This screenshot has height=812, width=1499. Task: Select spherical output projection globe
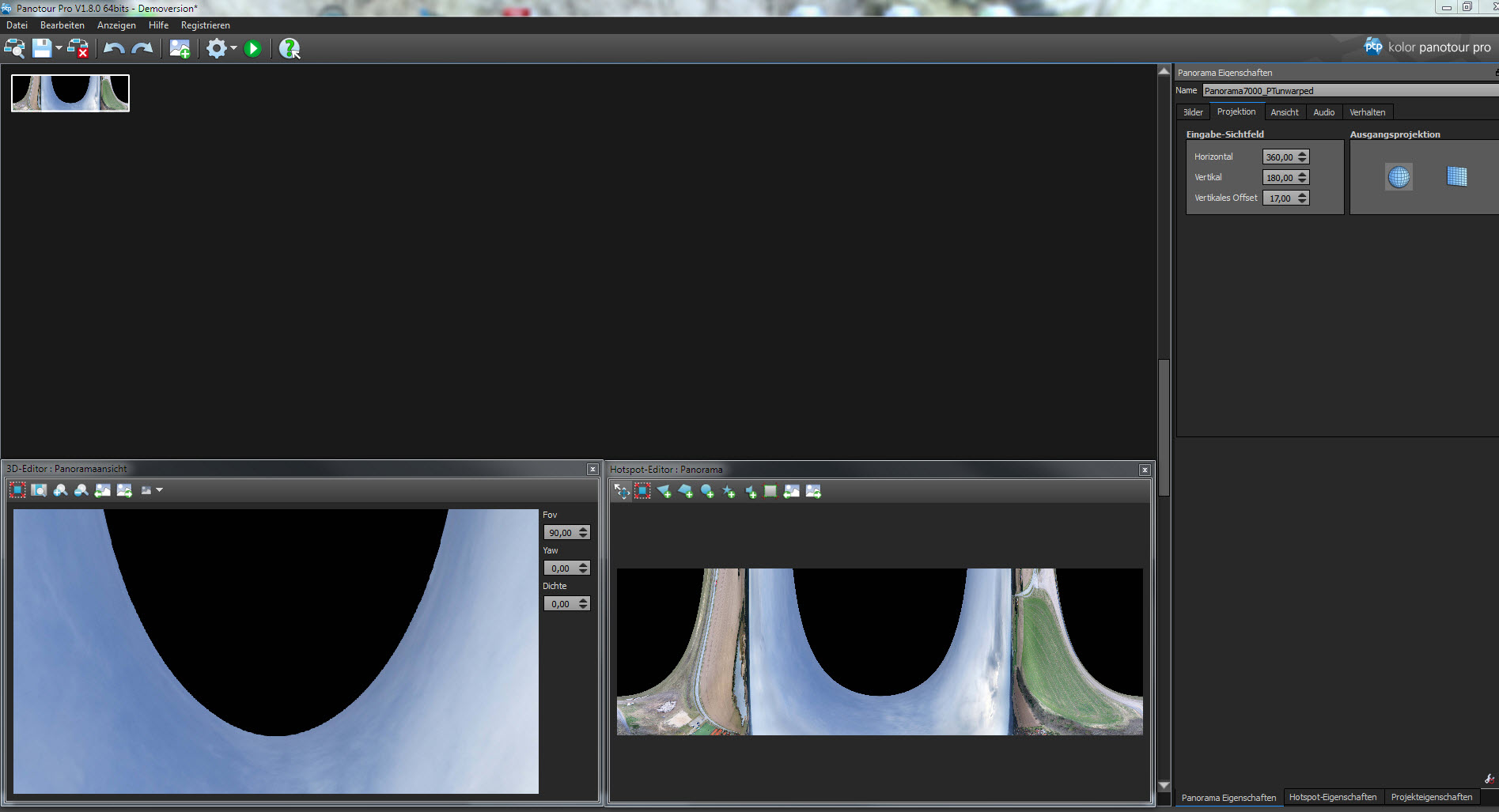pyautogui.click(x=1399, y=177)
